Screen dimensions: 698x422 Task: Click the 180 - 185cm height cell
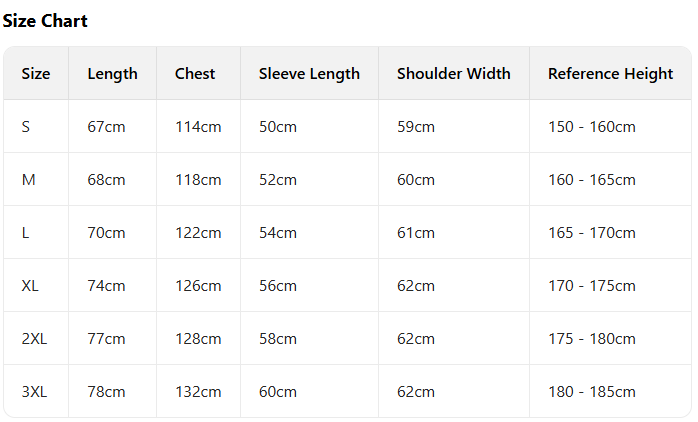[x=591, y=392]
